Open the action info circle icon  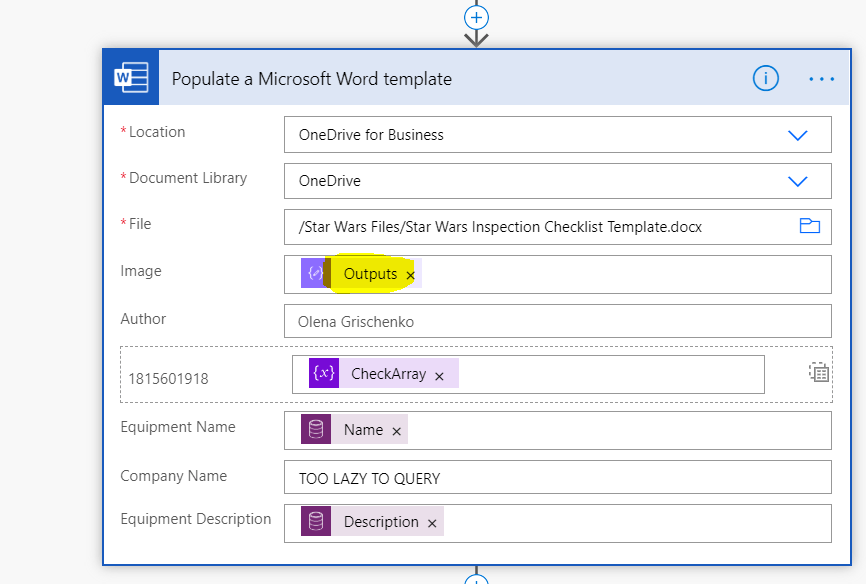pos(765,79)
